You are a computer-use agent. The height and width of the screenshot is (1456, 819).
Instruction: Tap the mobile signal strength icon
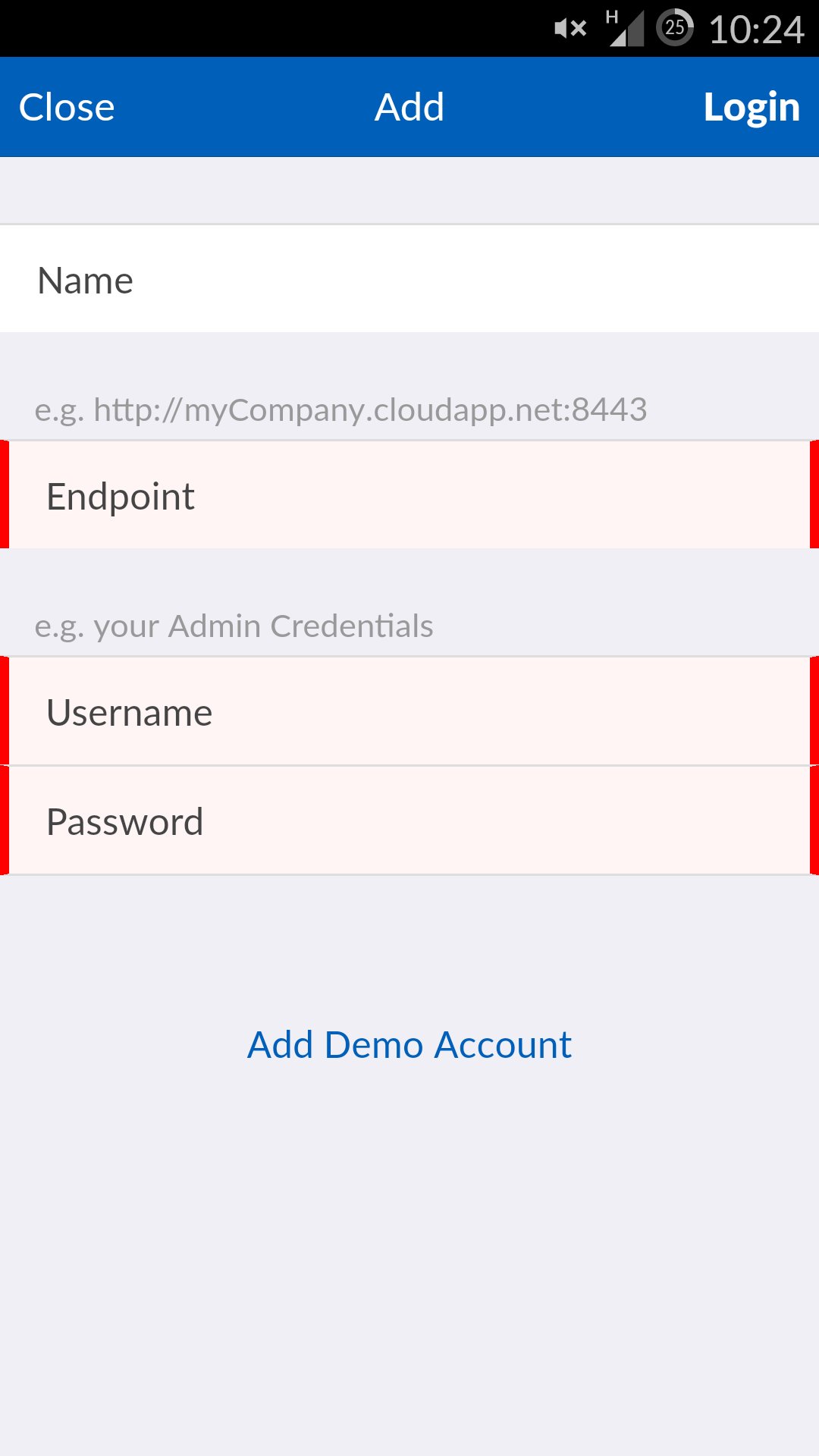628,29
